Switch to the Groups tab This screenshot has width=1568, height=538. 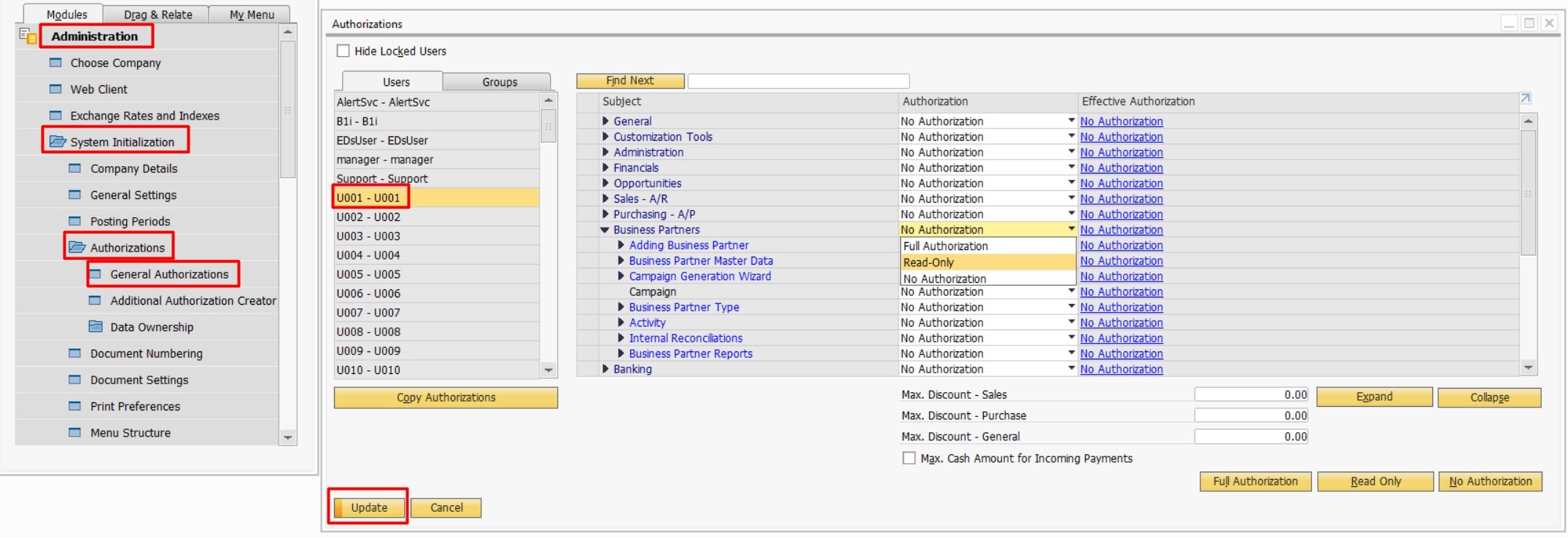(x=500, y=82)
